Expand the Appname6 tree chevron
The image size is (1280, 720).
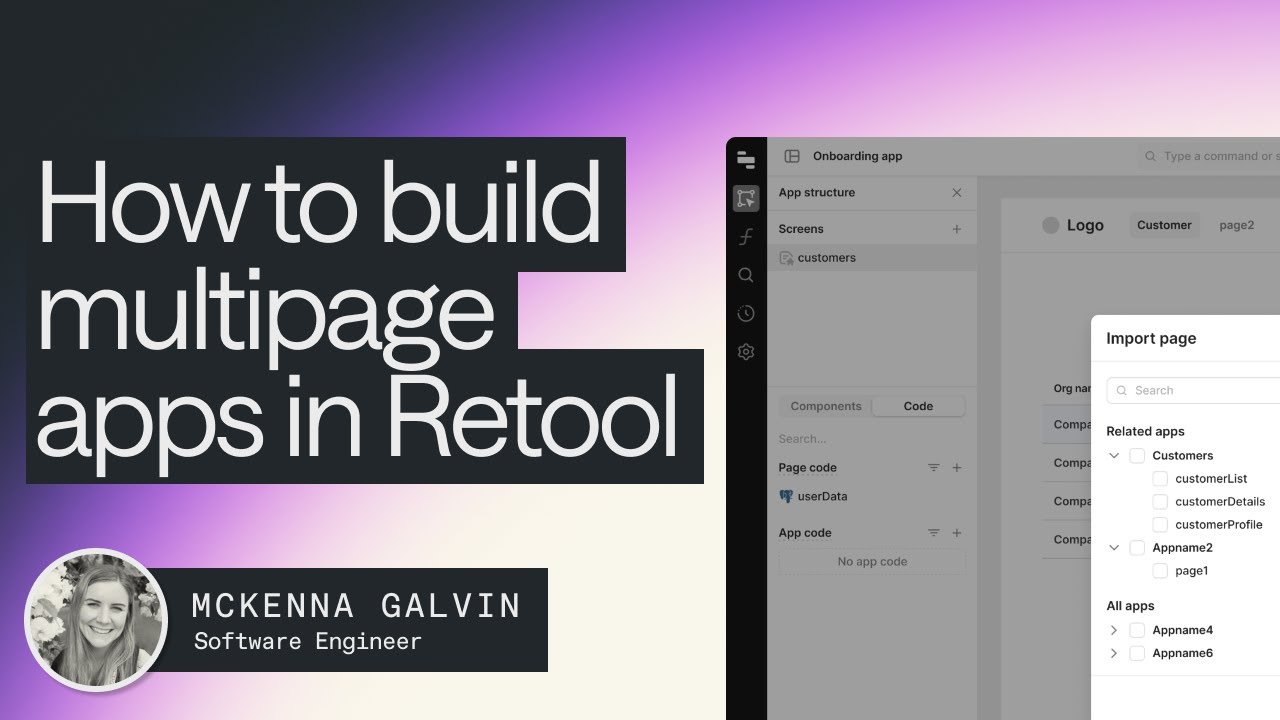click(x=1114, y=653)
